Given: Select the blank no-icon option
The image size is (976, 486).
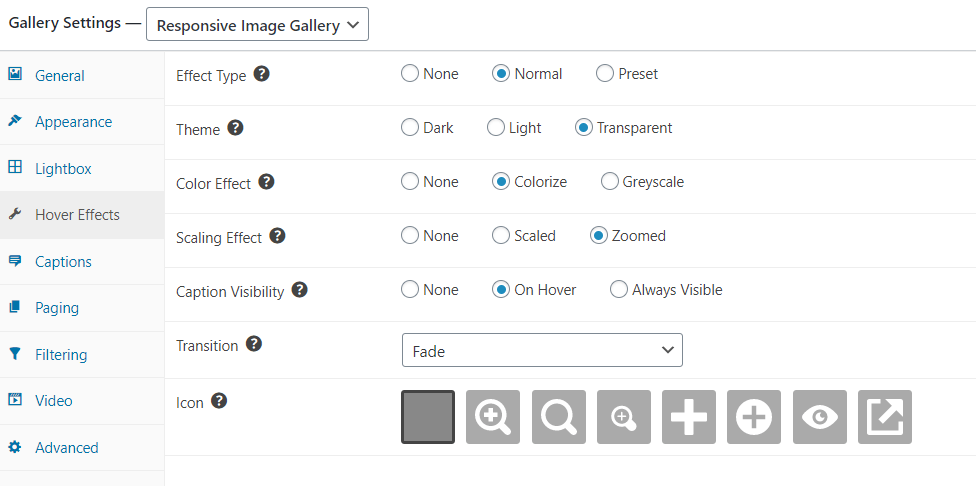Looking at the screenshot, I should click(428, 417).
